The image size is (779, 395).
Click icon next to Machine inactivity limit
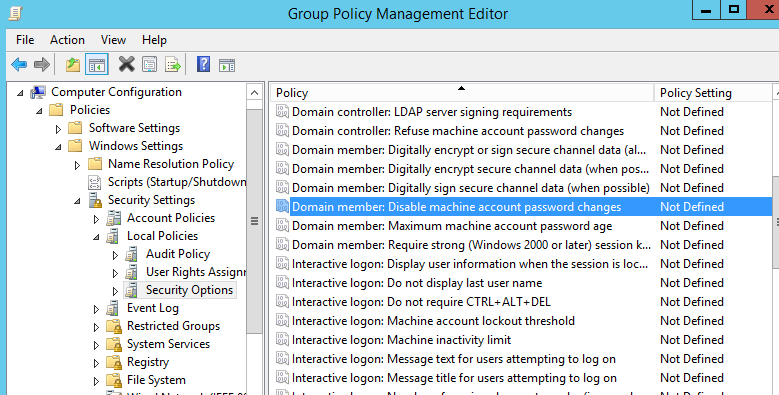point(282,340)
